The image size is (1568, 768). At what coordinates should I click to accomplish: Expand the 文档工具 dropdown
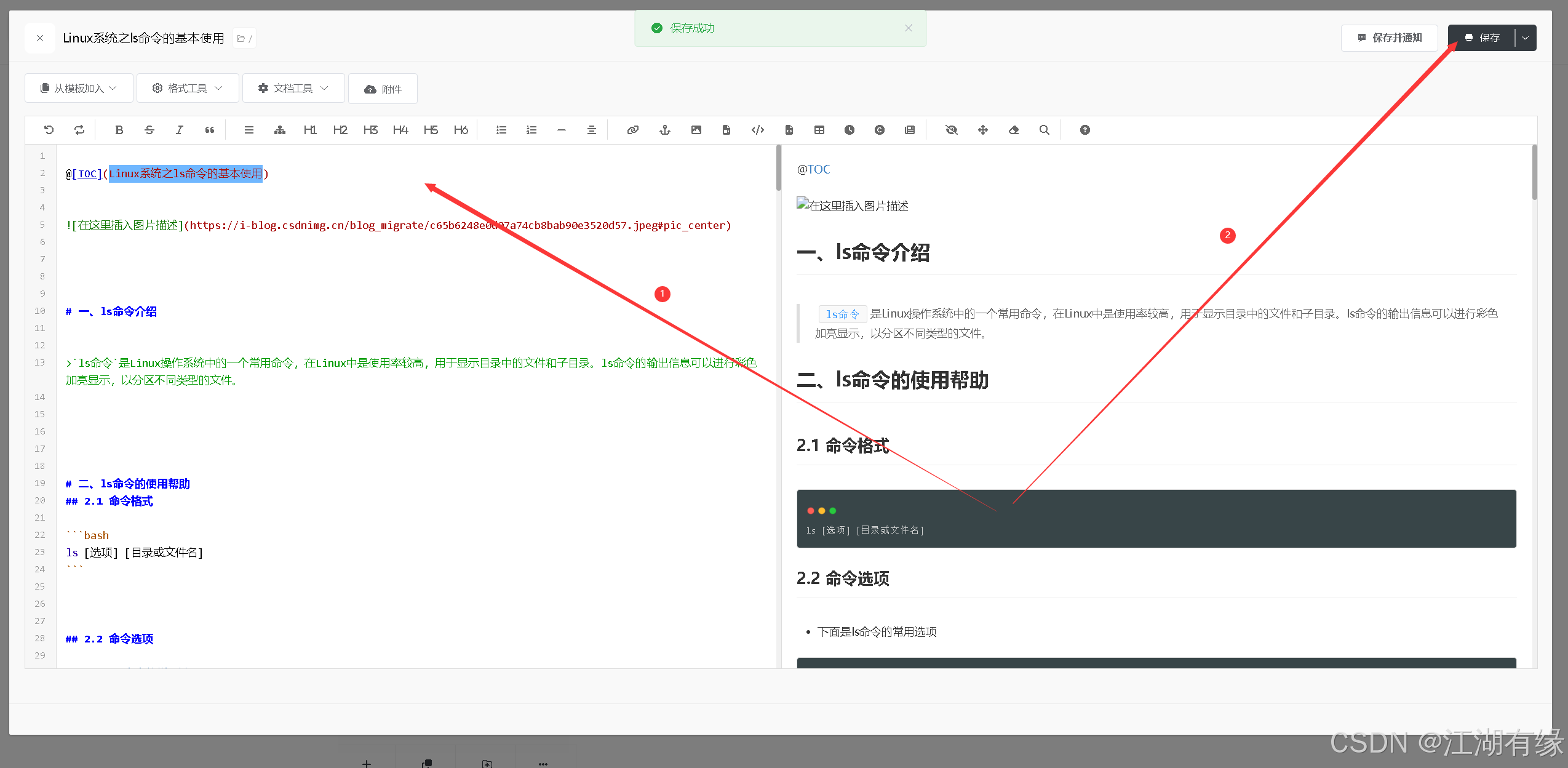tap(293, 87)
